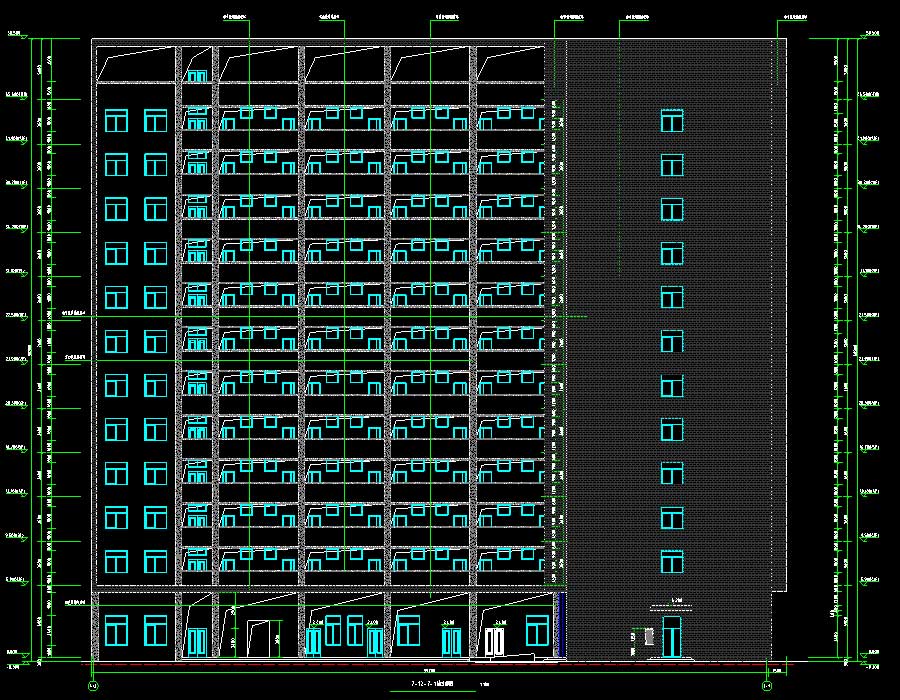This screenshot has height=700, width=900.
Task: Select small window in top-floor narrow column
Action: coord(197,76)
